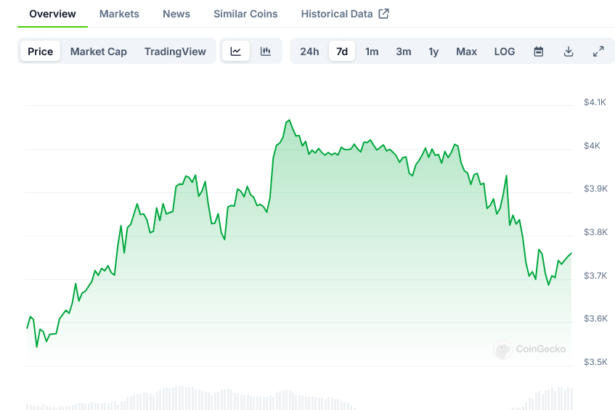
Task: Toggle LOG scale on the chart
Action: click(x=505, y=51)
